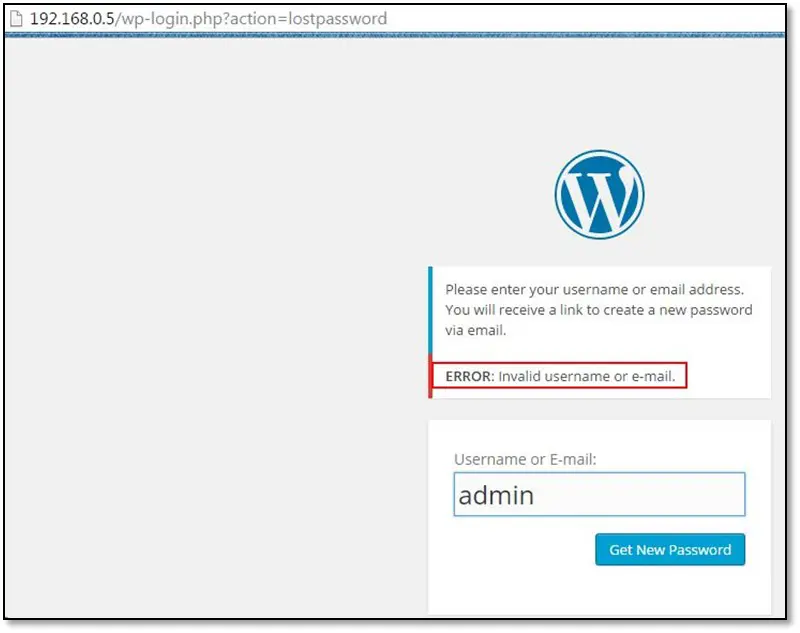Screen dimensions: 800x633
Task: Click the Get New Password button
Action: point(670,549)
